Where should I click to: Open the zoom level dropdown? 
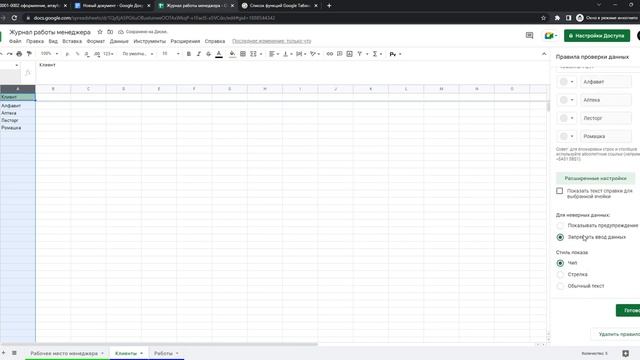(x=49, y=54)
